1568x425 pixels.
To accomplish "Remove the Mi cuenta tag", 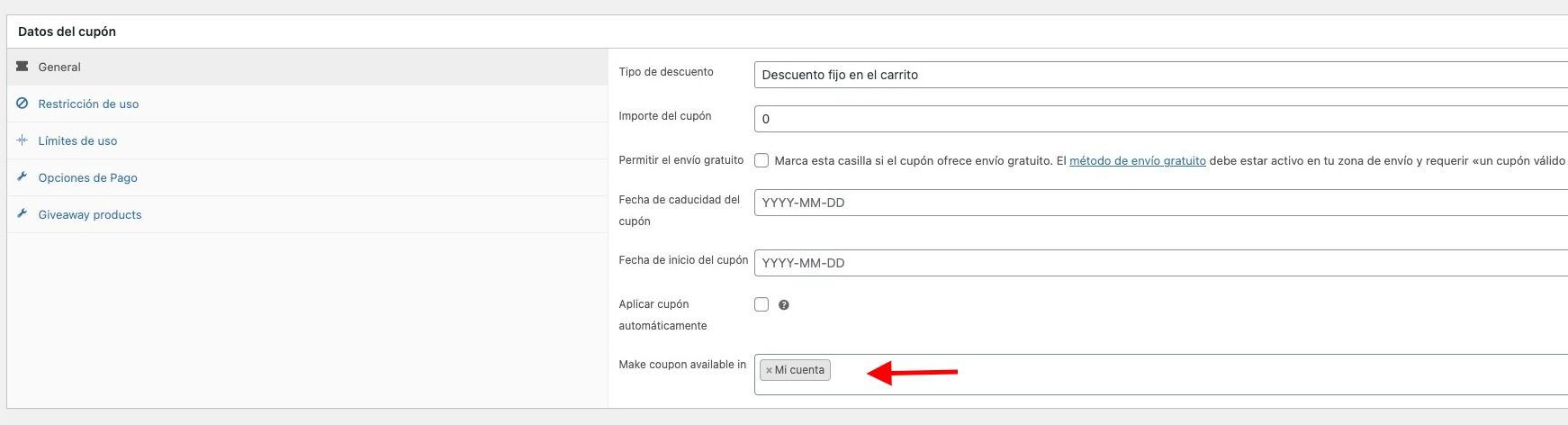I will (x=769, y=370).
